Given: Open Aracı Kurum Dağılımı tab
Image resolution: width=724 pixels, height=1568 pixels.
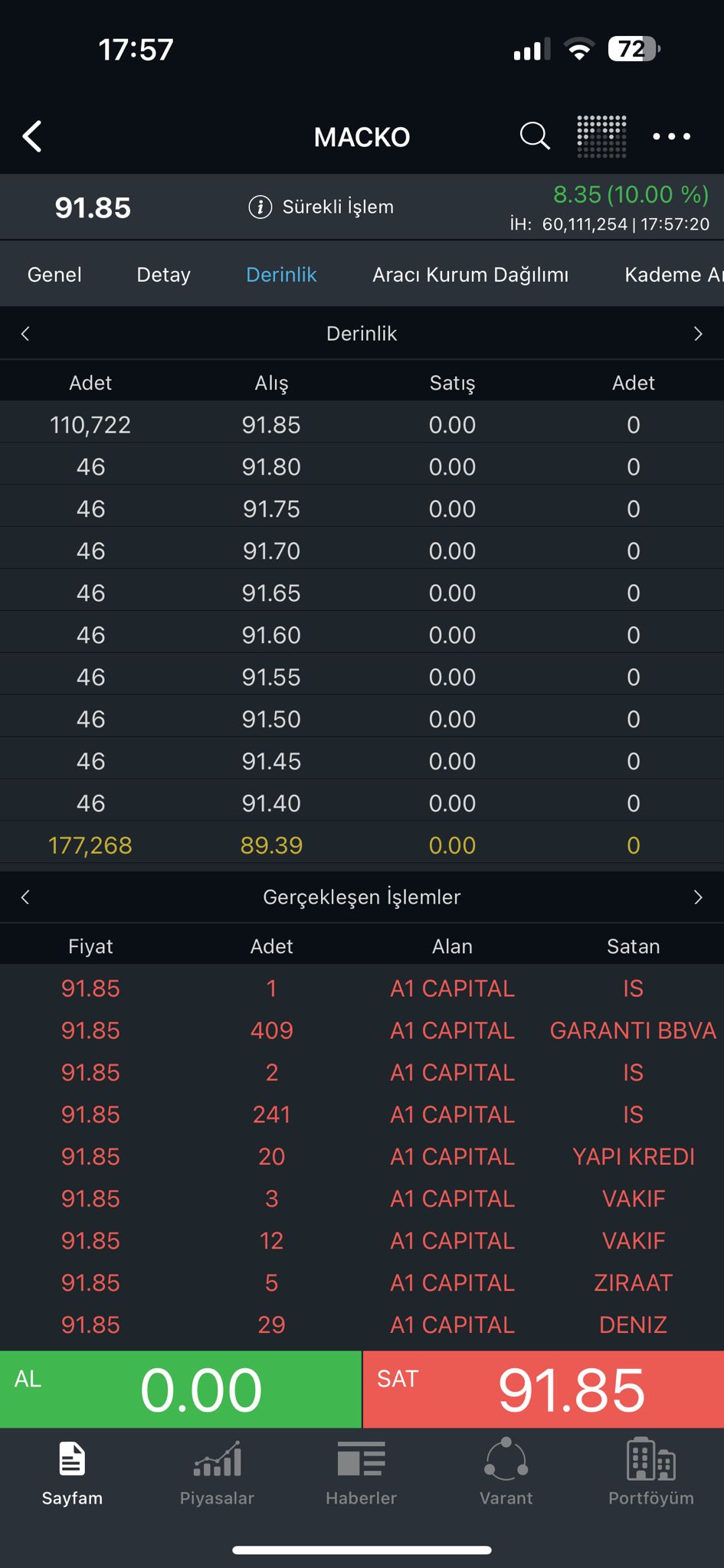Looking at the screenshot, I should click(470, 275).
